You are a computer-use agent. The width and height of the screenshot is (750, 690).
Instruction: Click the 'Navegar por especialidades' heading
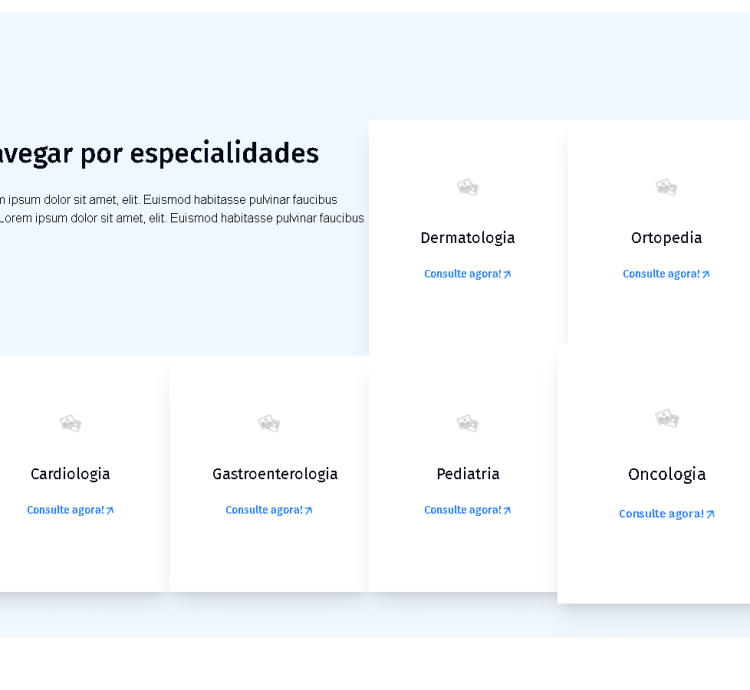coord(158,153)
